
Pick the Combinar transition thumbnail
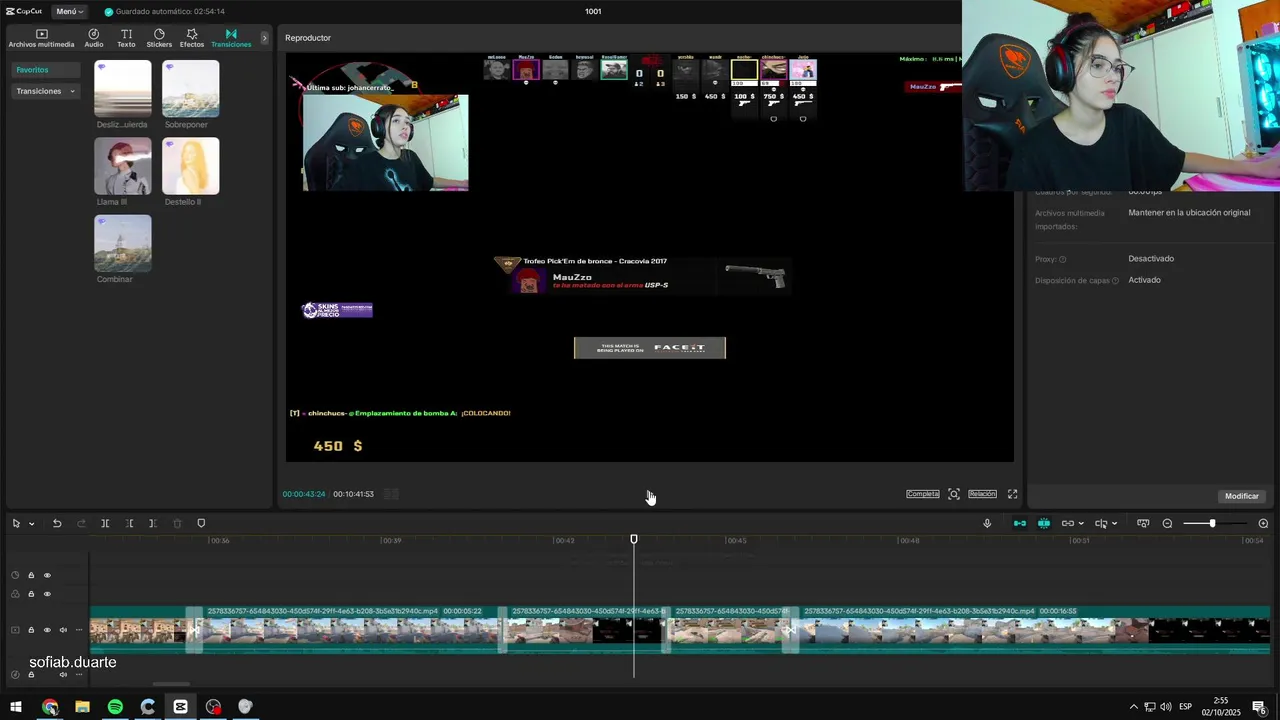coord(122,243)
